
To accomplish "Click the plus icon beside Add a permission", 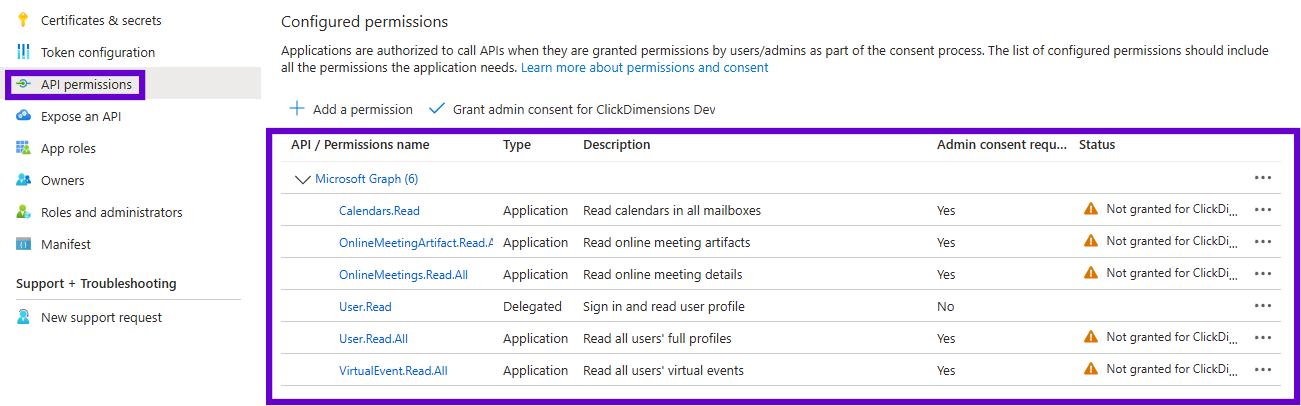I will point(297,109).
